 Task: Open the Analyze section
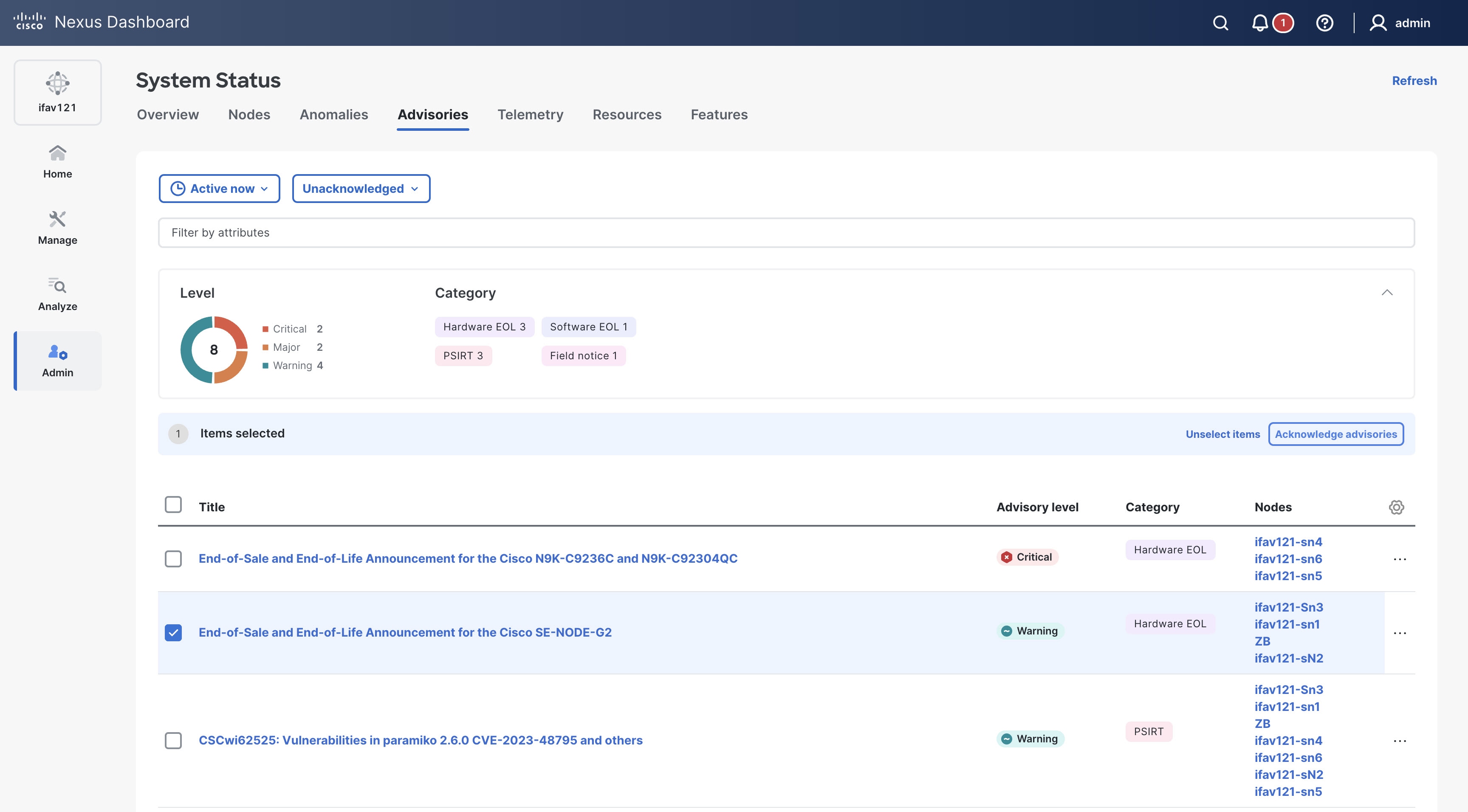(58, 293)
